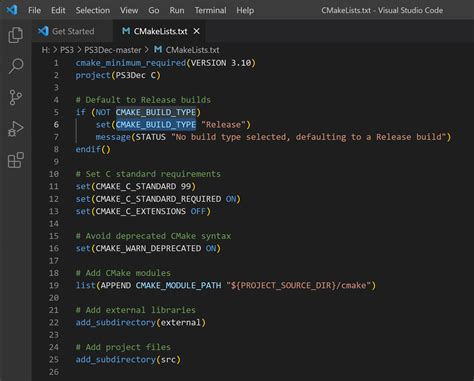Open the Run menu

coord(177,10)
